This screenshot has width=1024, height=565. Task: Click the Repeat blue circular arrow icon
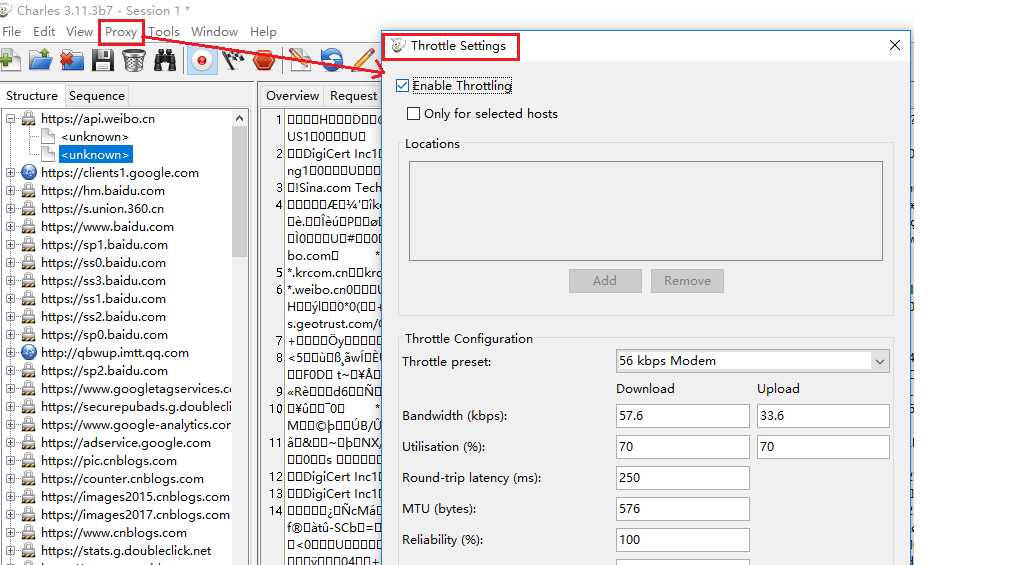[x=332, y=60]
